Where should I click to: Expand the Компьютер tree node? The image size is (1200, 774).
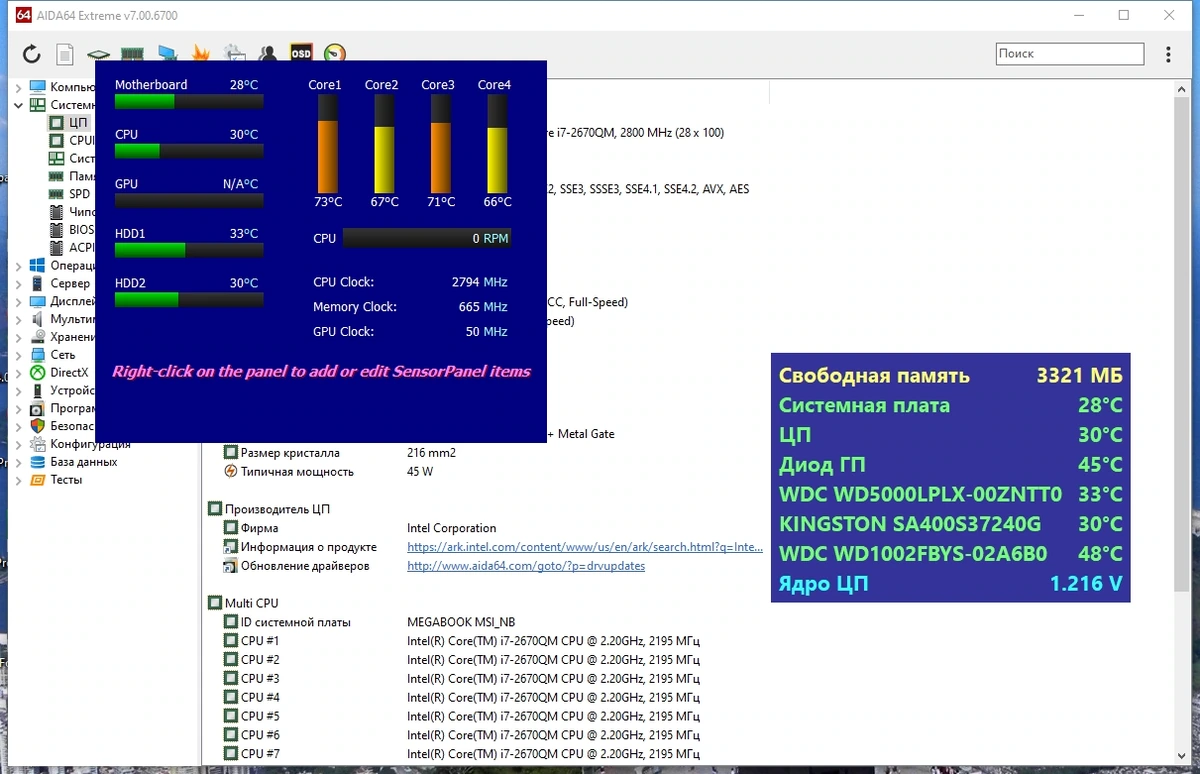click(x=18, y=87)
